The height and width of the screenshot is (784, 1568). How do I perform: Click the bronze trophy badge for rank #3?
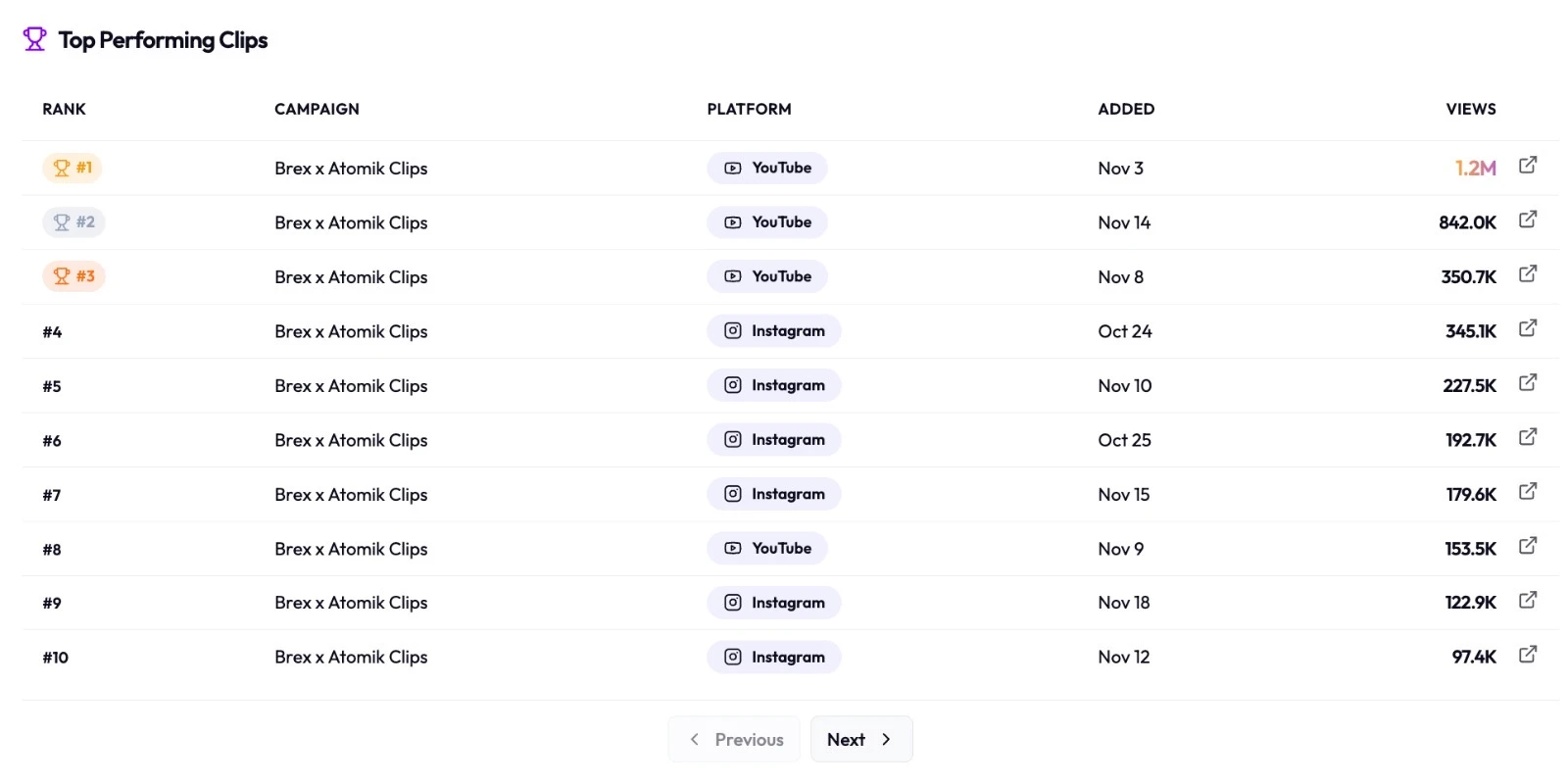(73, 276)
